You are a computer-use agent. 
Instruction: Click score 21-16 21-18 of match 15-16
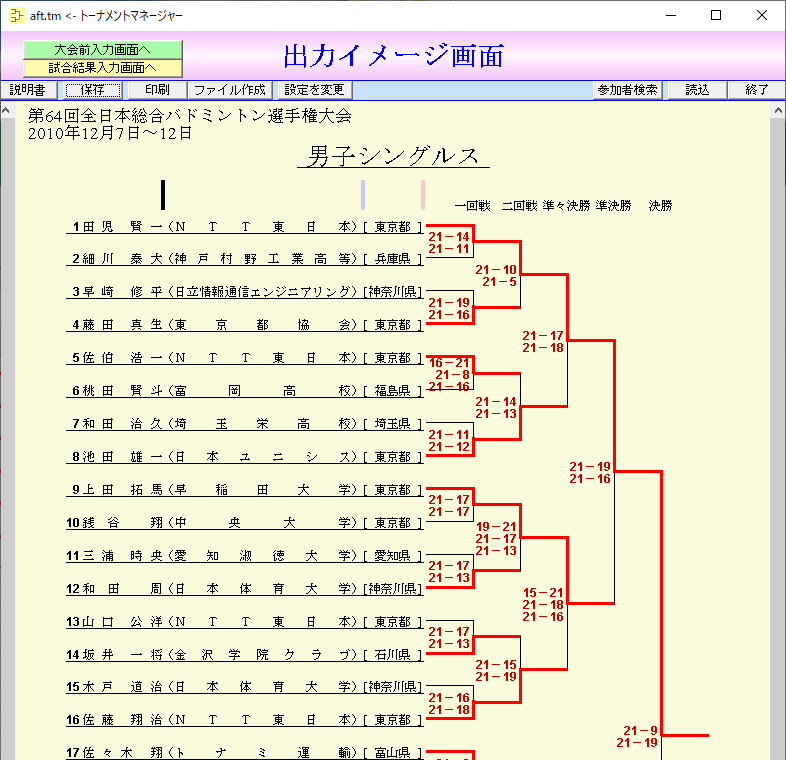[x=449, y=704]
